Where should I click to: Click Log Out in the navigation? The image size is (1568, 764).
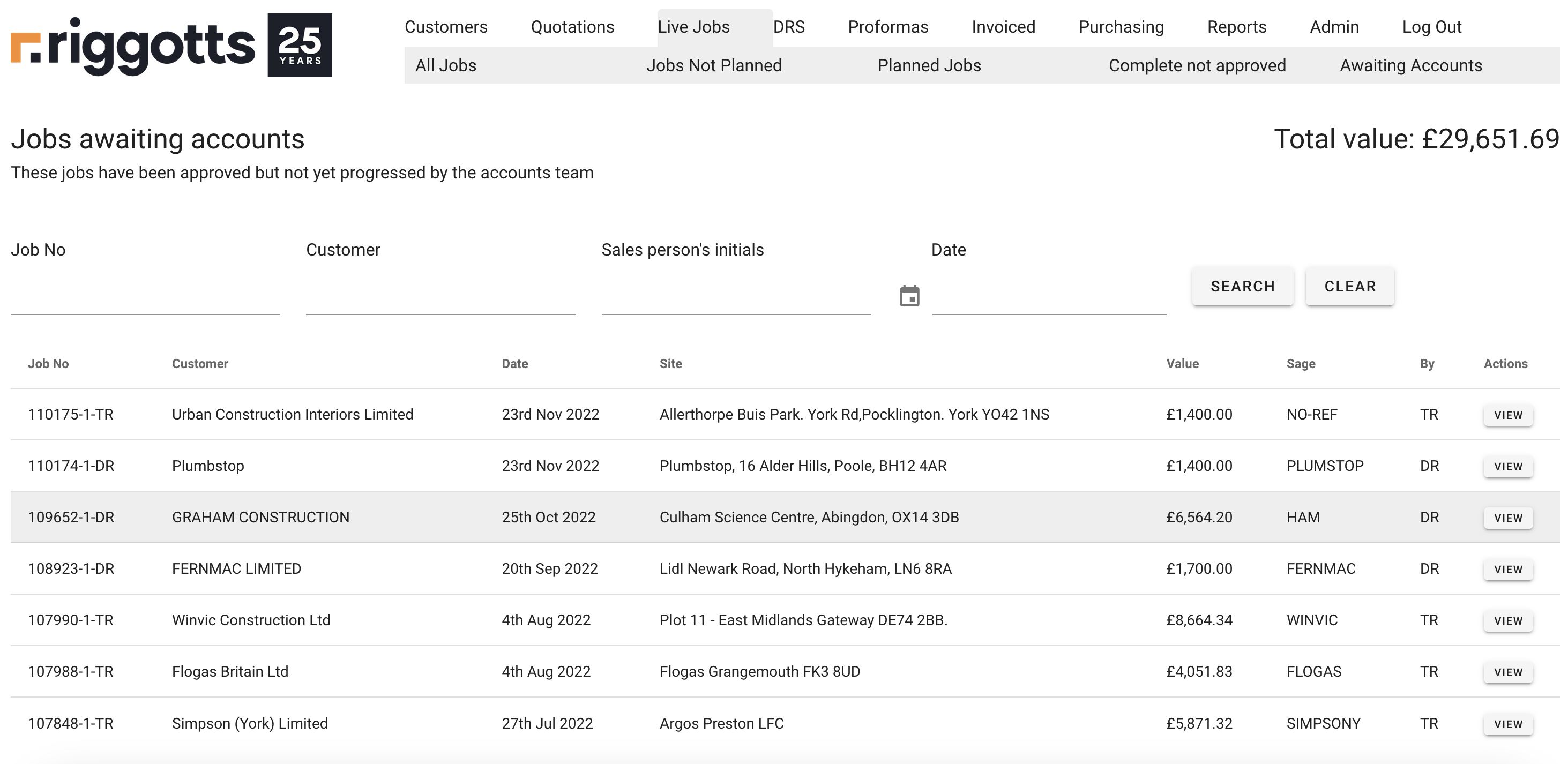tap(1431, 27)
